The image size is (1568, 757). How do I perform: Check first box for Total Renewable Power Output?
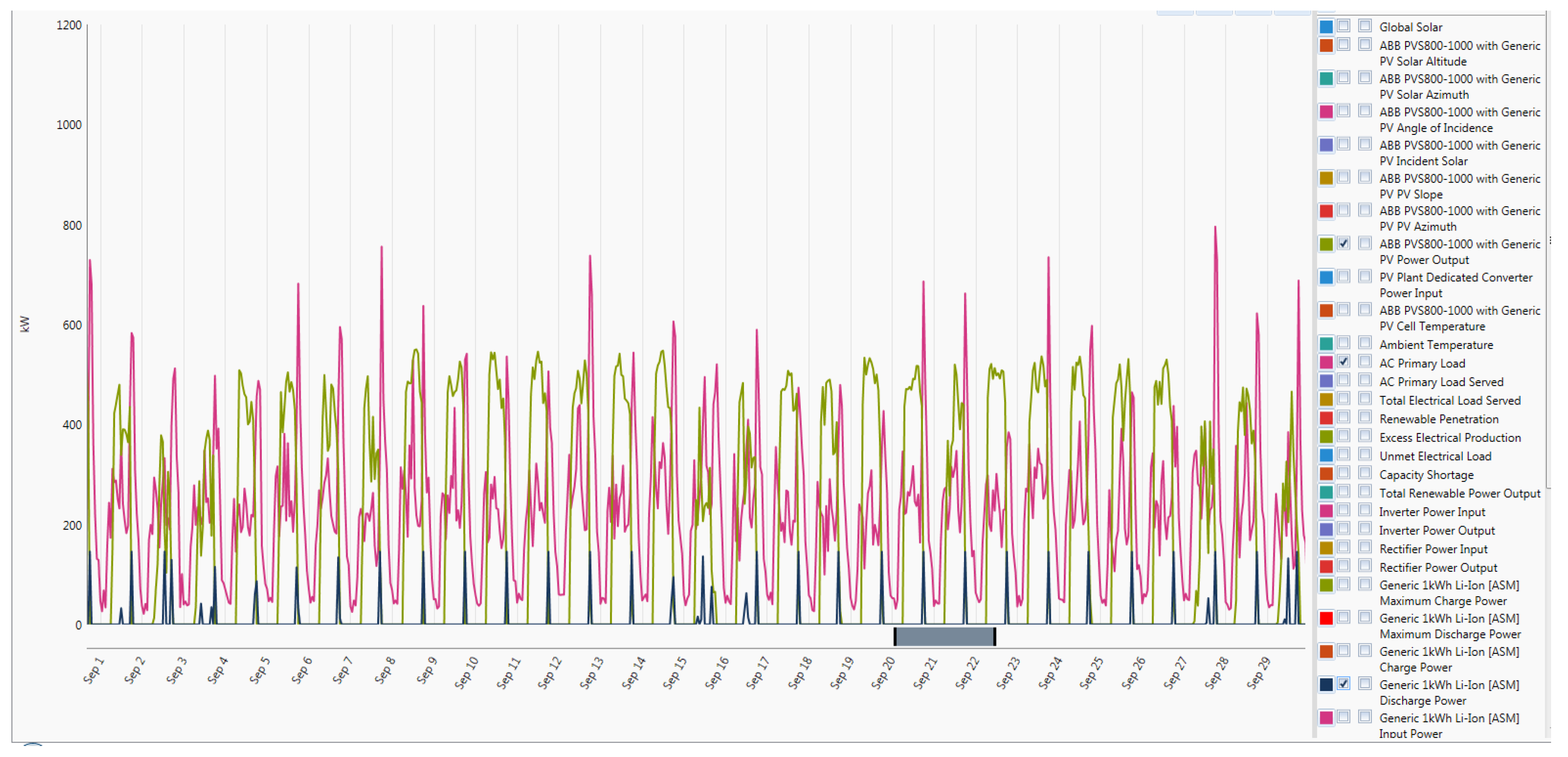1343,491
